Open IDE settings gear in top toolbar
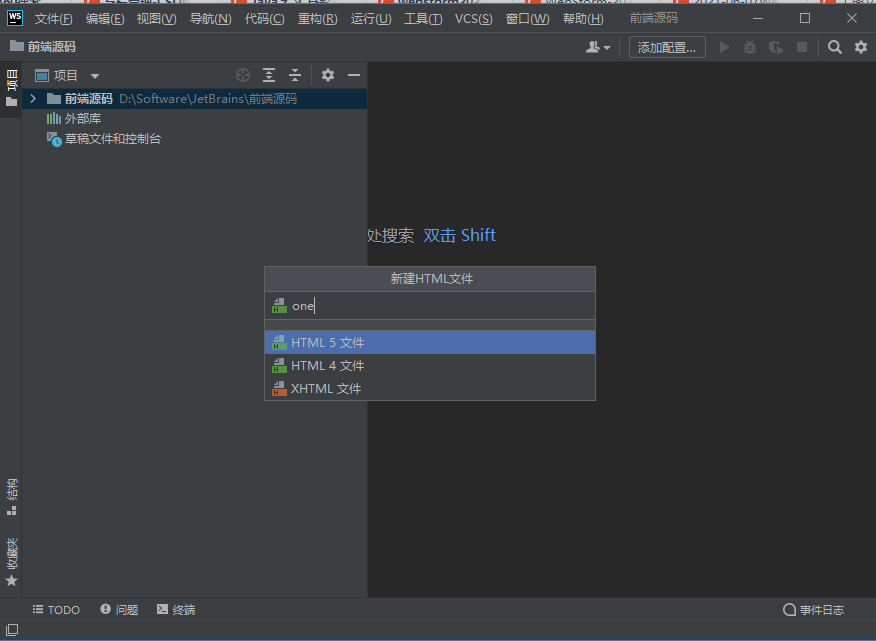 point(861,48)
